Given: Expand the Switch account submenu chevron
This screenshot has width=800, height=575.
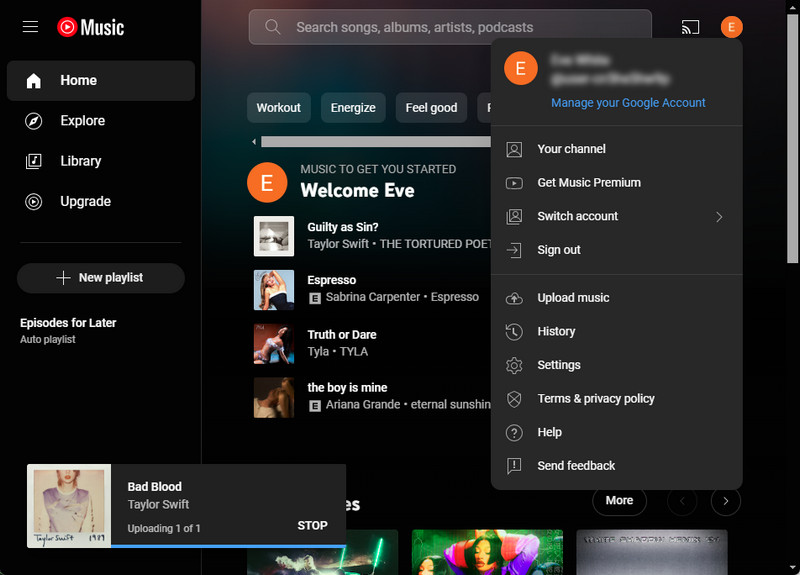Looking at the screenshot, I should 719,217.
